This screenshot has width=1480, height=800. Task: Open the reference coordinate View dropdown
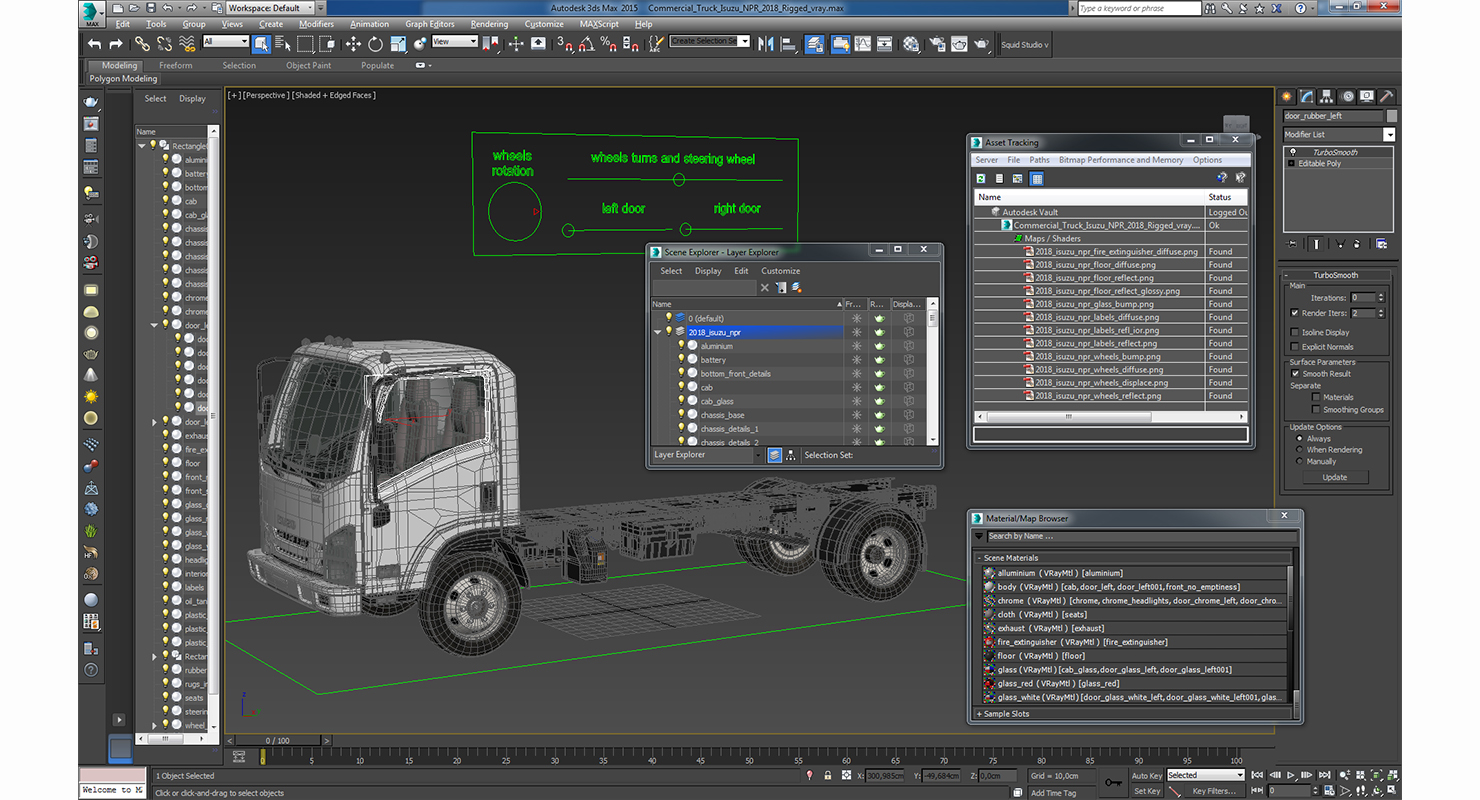click(455, 41)
